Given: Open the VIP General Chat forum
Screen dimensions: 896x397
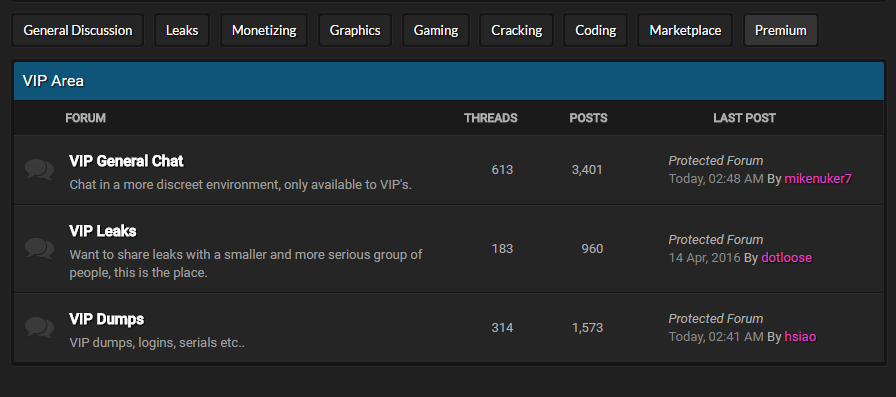Looking at the screenshot, I should (x=126, y=161).
